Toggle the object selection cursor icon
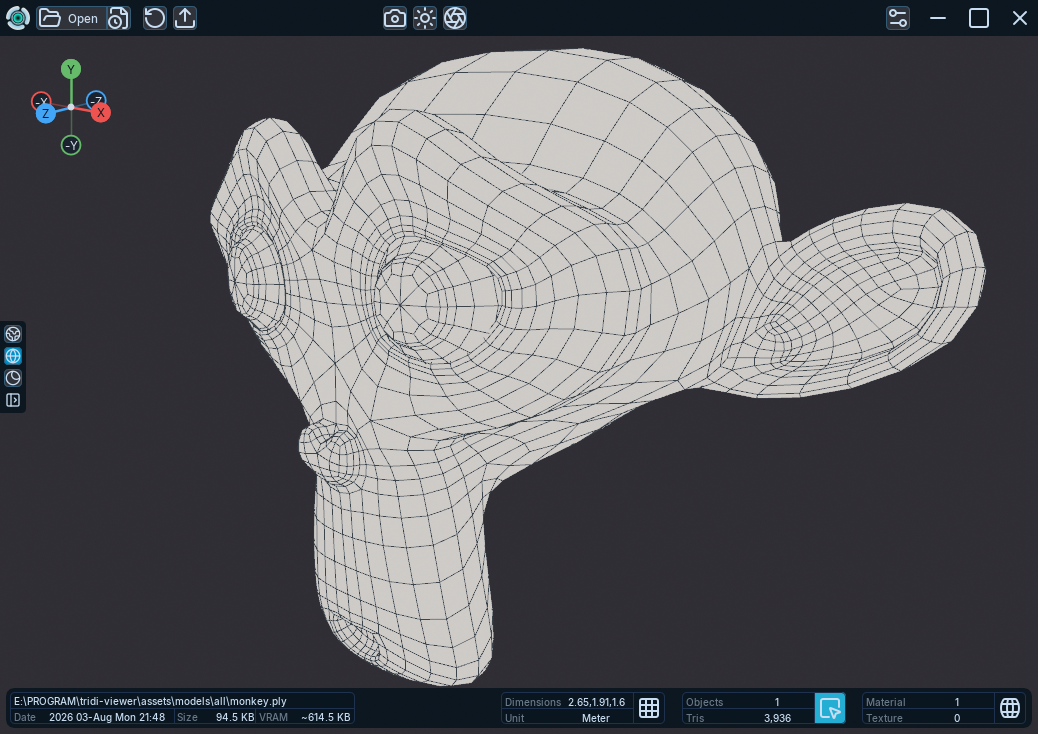The width and height of the screenshot is (1038, 734). point(830,708)
